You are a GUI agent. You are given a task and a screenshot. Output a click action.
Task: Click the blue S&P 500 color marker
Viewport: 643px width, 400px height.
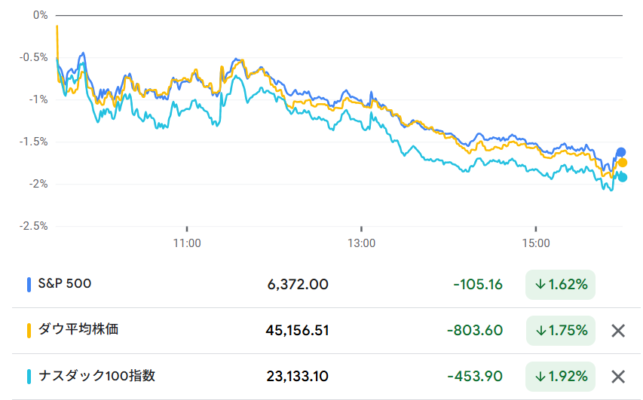(28, 285)
